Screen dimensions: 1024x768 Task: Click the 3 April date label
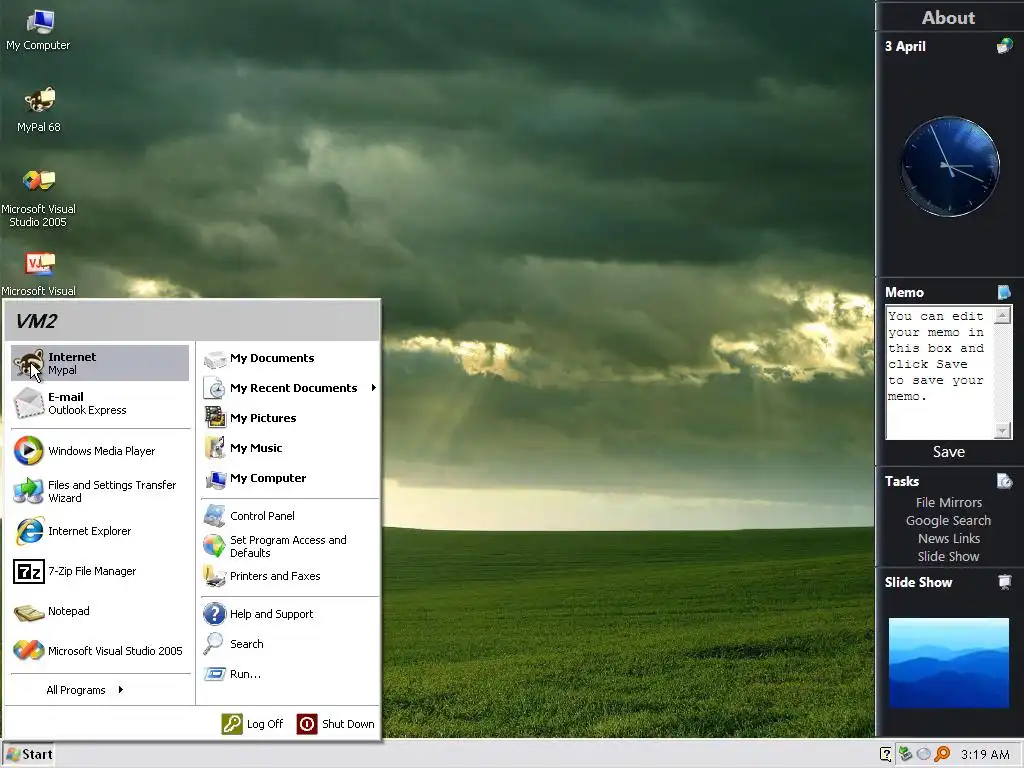pos(905,46)
